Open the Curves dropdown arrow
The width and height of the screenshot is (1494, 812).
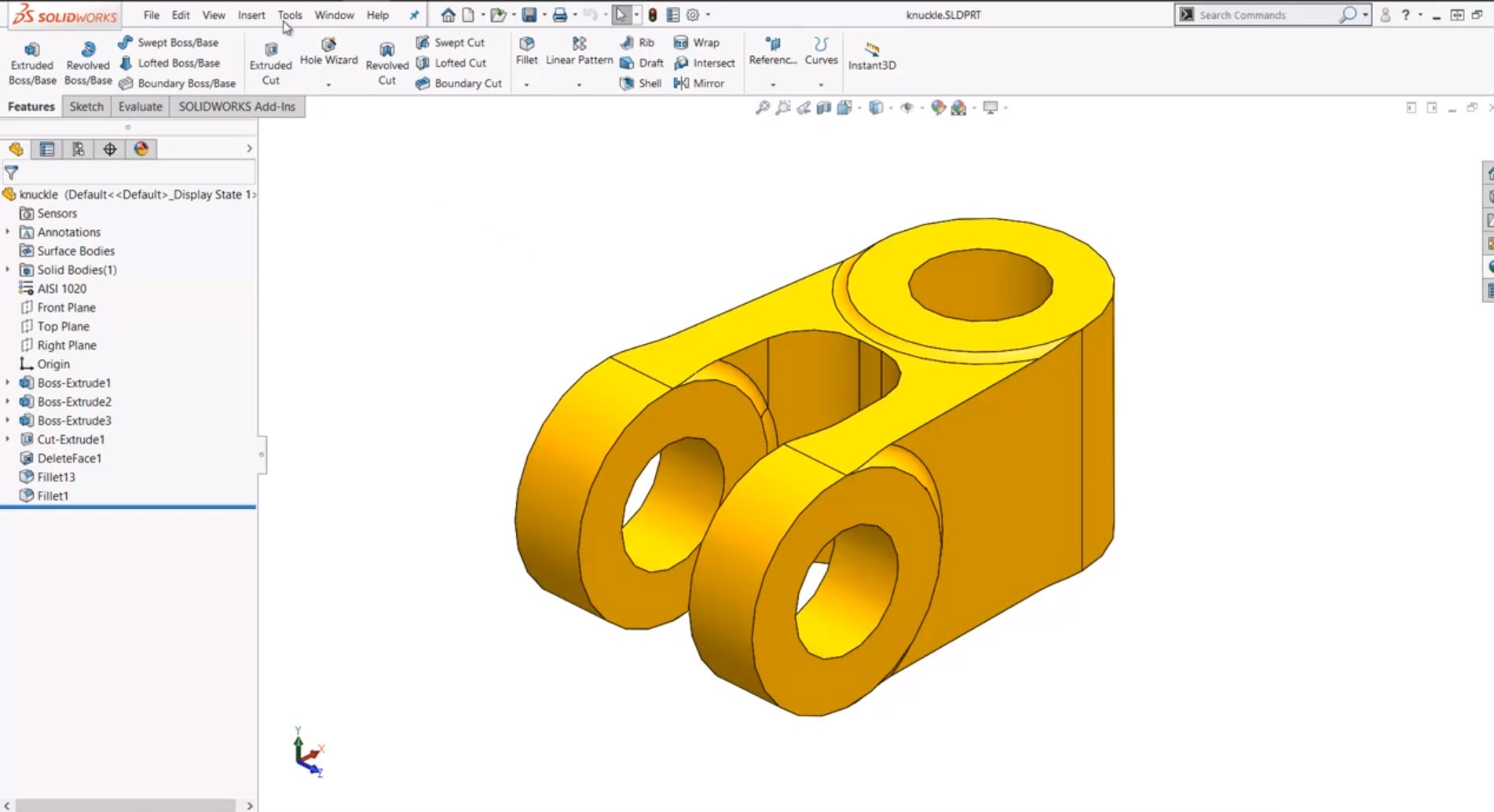[x=821, y=84]
